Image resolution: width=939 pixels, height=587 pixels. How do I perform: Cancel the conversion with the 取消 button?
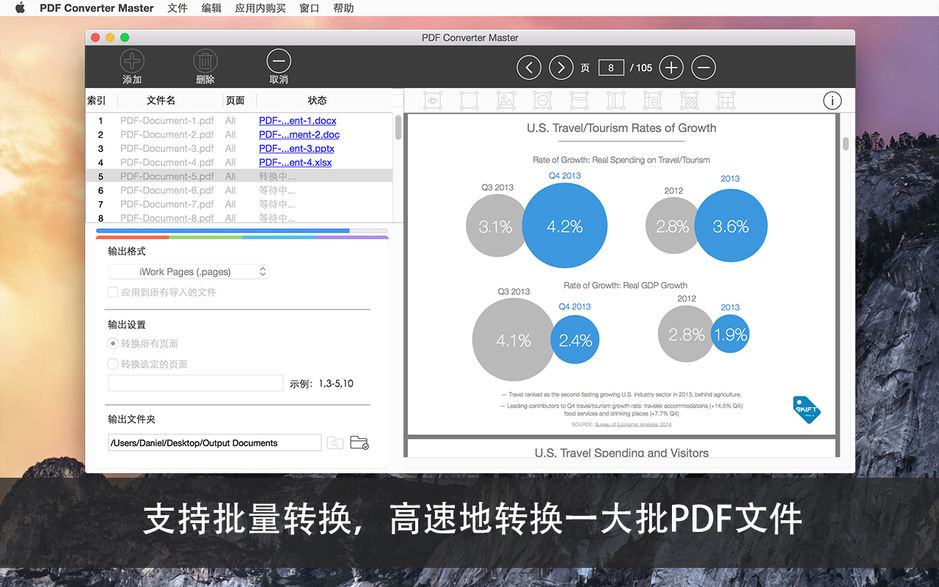278,66
